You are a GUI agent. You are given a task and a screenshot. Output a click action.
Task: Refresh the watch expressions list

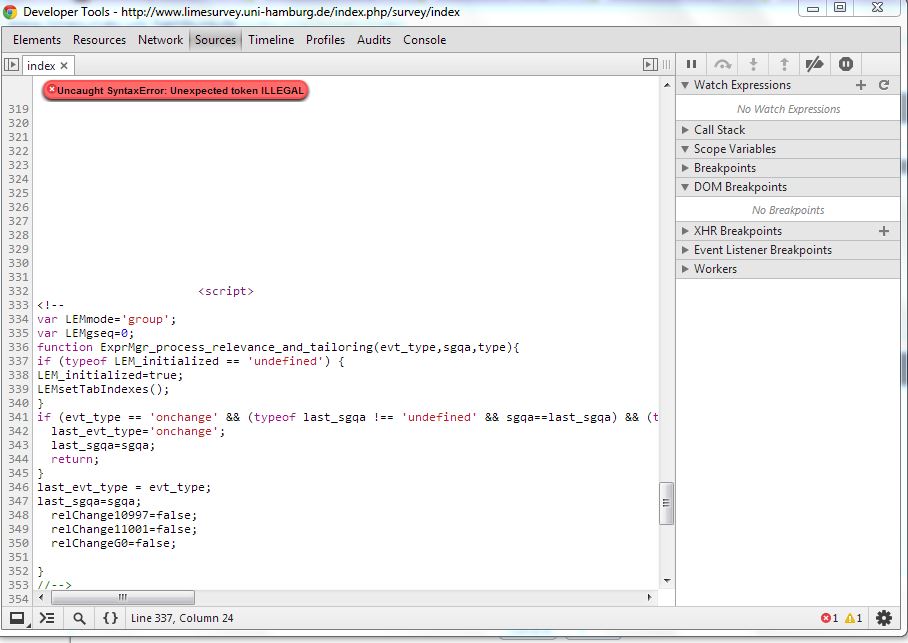tap(884, 85)
